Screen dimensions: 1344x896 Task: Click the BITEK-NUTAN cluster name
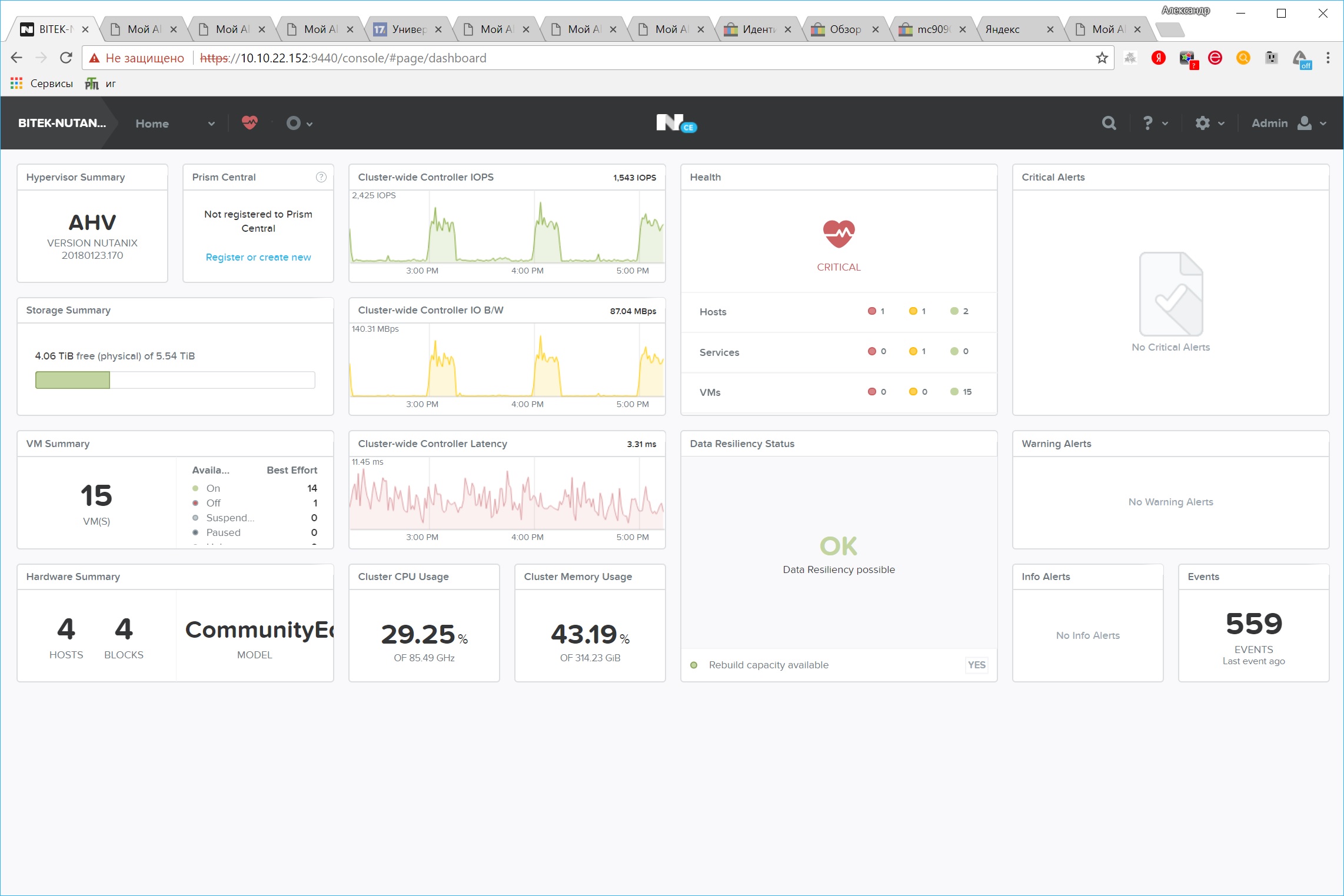[x=62, y=123]
